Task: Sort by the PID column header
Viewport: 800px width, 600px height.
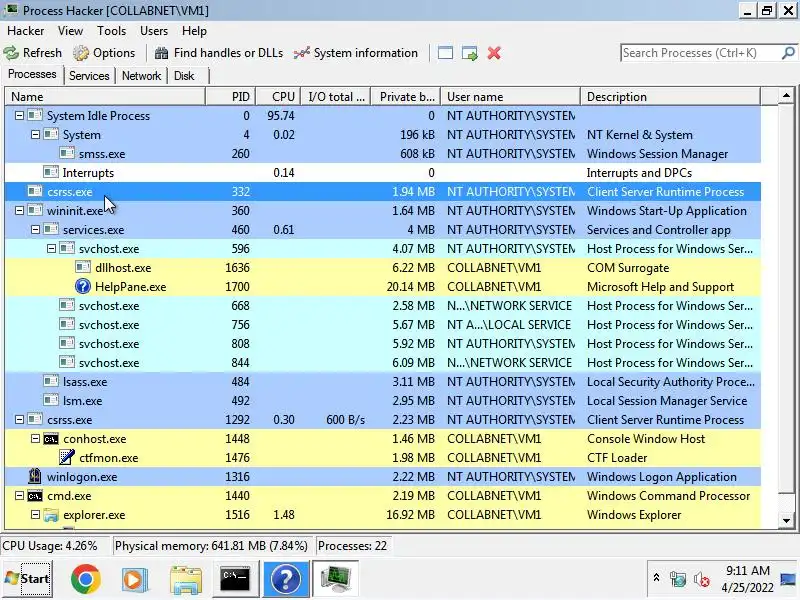Action: [x=231, y=96]
